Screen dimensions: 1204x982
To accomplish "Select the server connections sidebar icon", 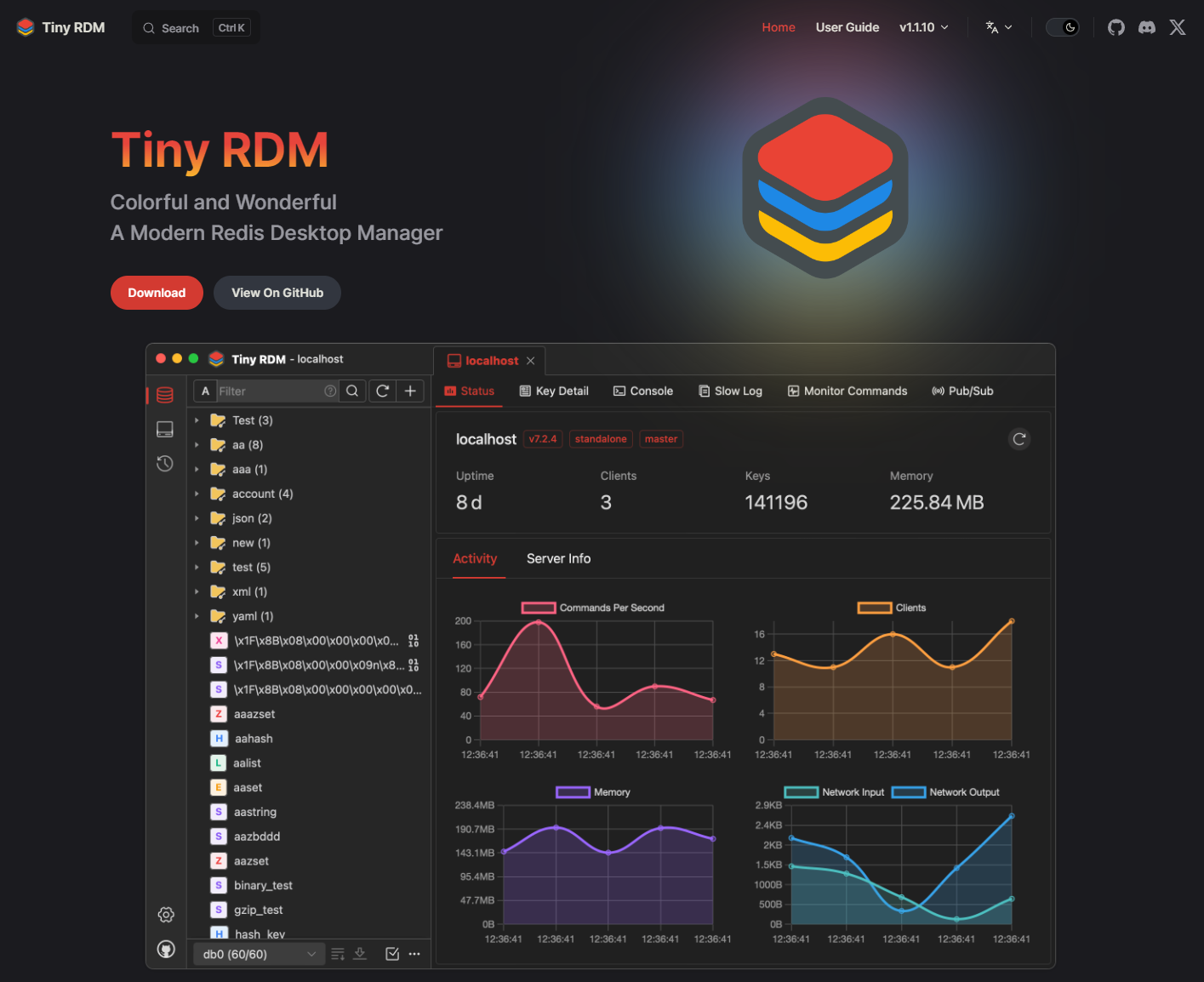I will click(x=165, y=429).
